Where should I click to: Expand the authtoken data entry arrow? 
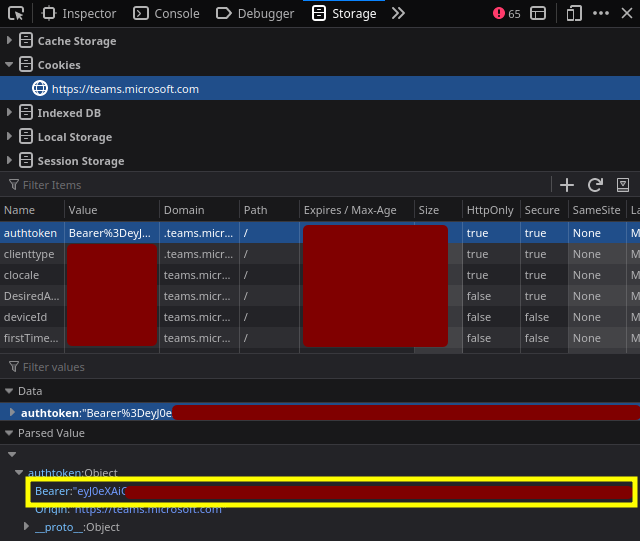coord(12,412)
